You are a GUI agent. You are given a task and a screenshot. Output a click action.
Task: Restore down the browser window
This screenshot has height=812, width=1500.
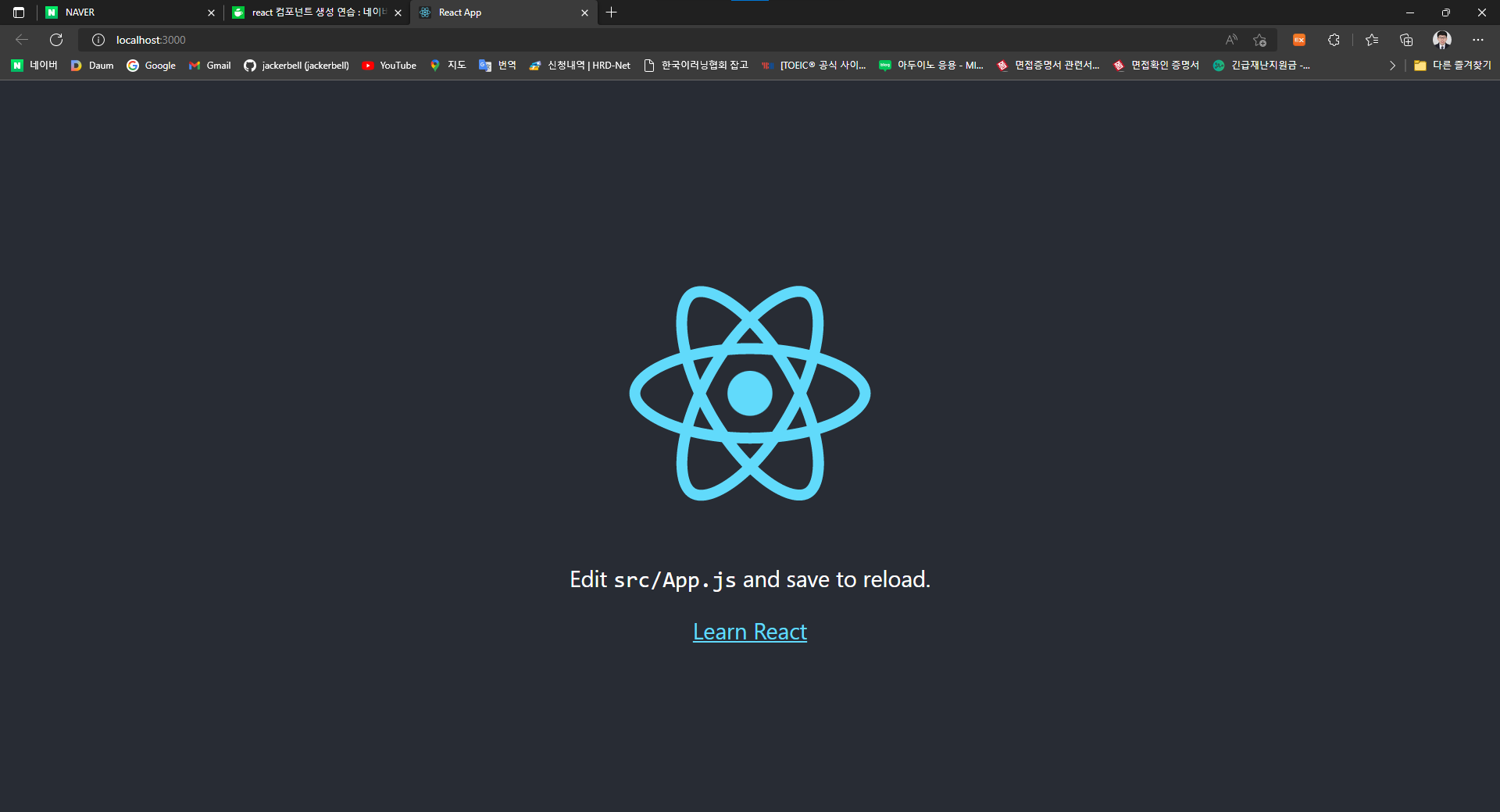[1446, 12]
